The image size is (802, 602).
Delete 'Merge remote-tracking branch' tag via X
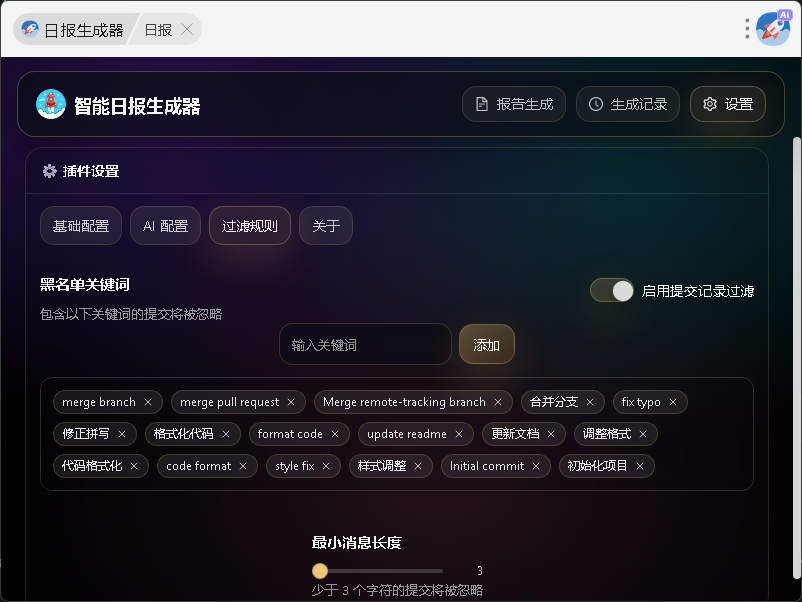click(498, 402)
